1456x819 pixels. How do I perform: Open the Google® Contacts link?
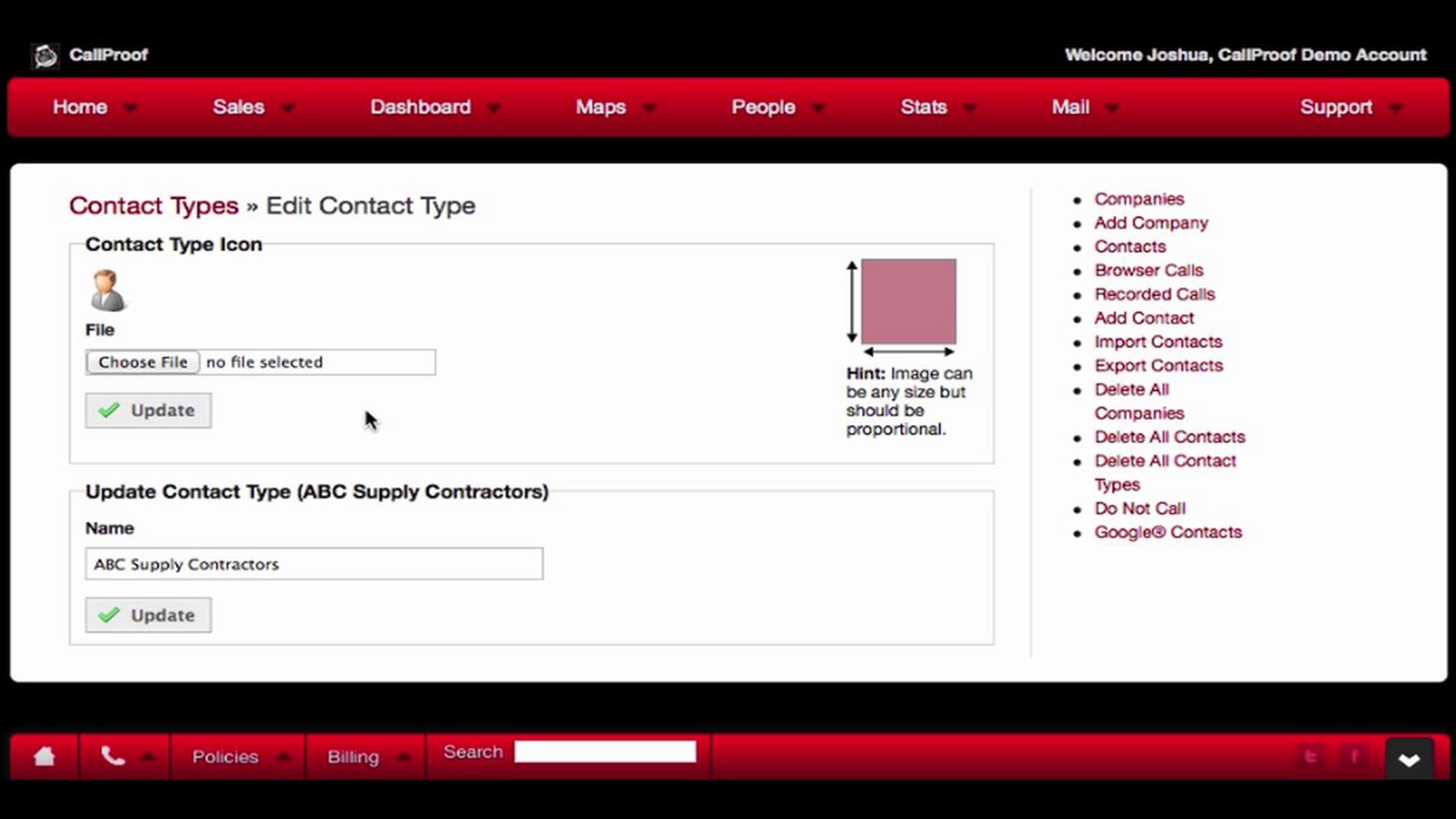coord(1168,532)
